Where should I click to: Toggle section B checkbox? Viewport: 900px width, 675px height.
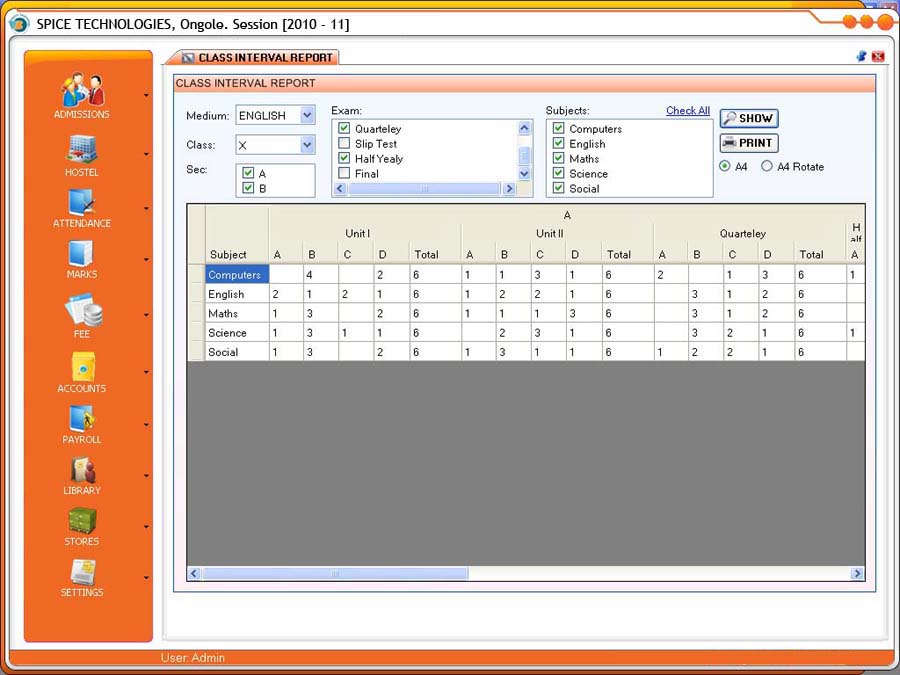(248, 188)
